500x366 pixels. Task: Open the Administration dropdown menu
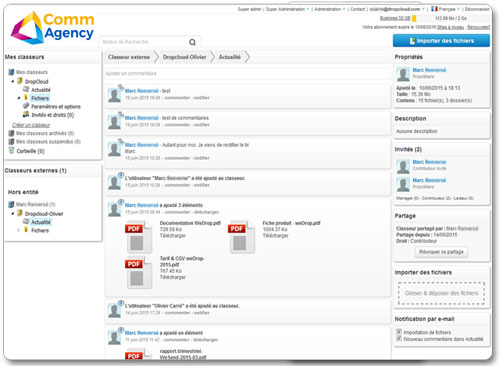330,9
